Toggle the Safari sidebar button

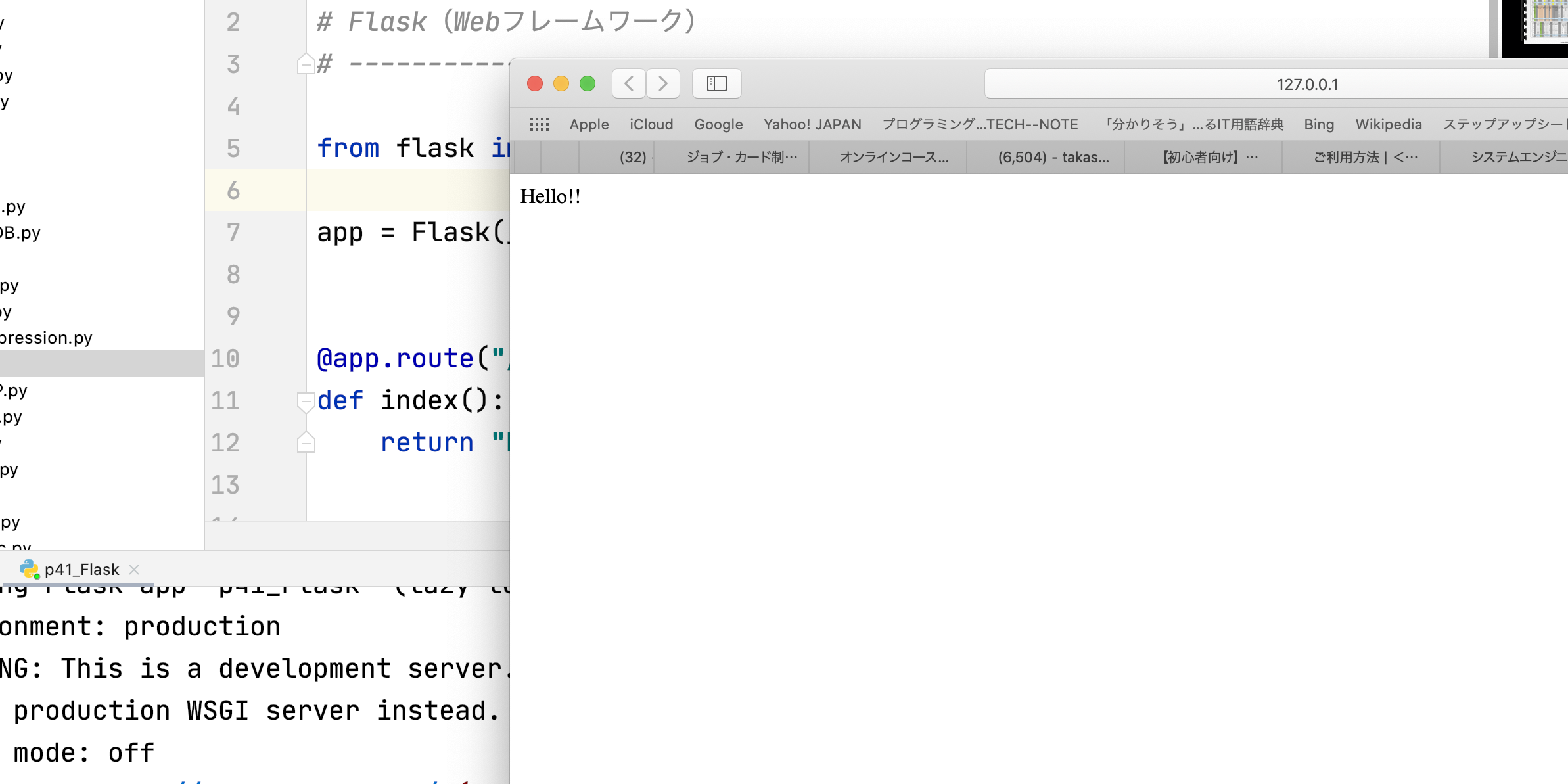click(716, 83)
